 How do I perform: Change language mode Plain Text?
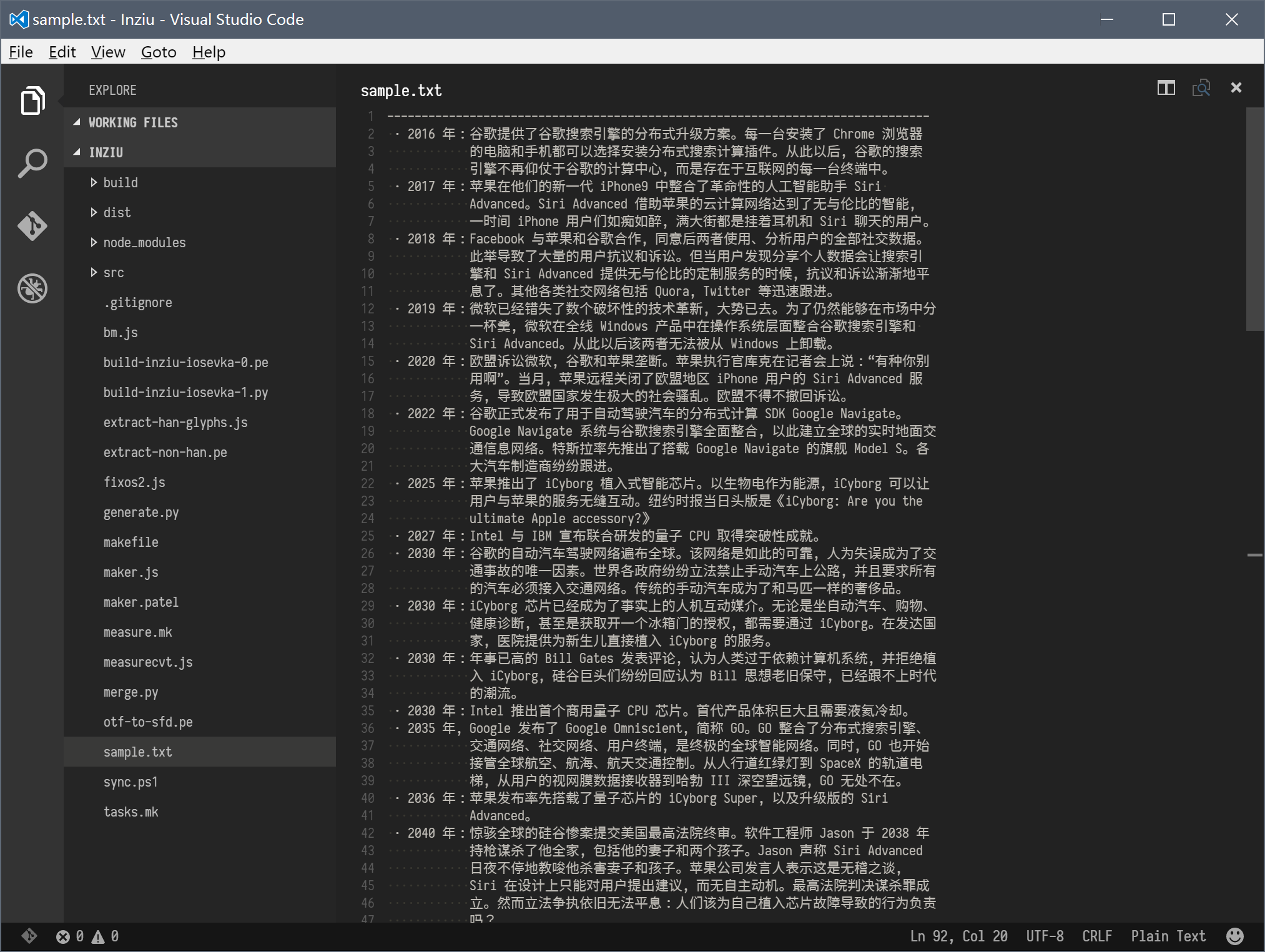point(1168,936)
